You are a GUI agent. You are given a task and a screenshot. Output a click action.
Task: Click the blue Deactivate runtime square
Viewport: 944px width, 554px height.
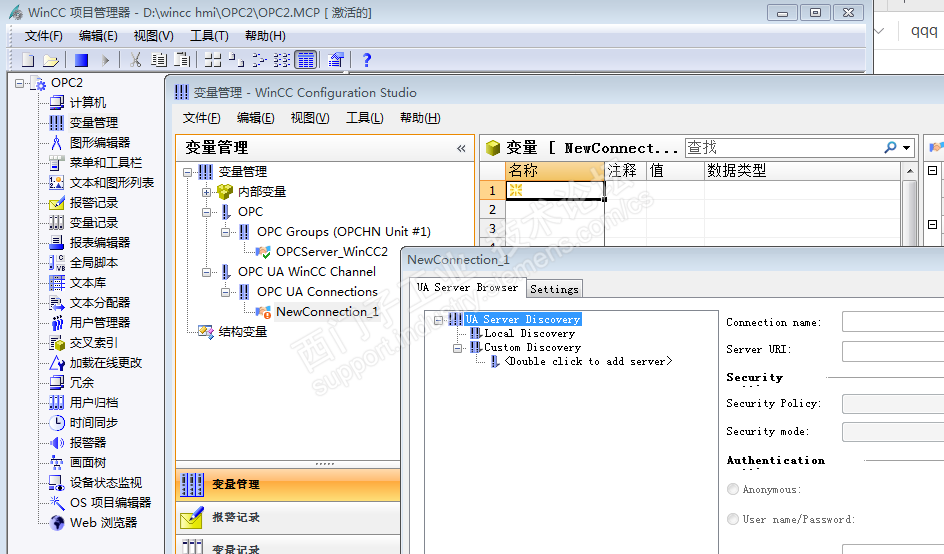(x=81, y=60)
